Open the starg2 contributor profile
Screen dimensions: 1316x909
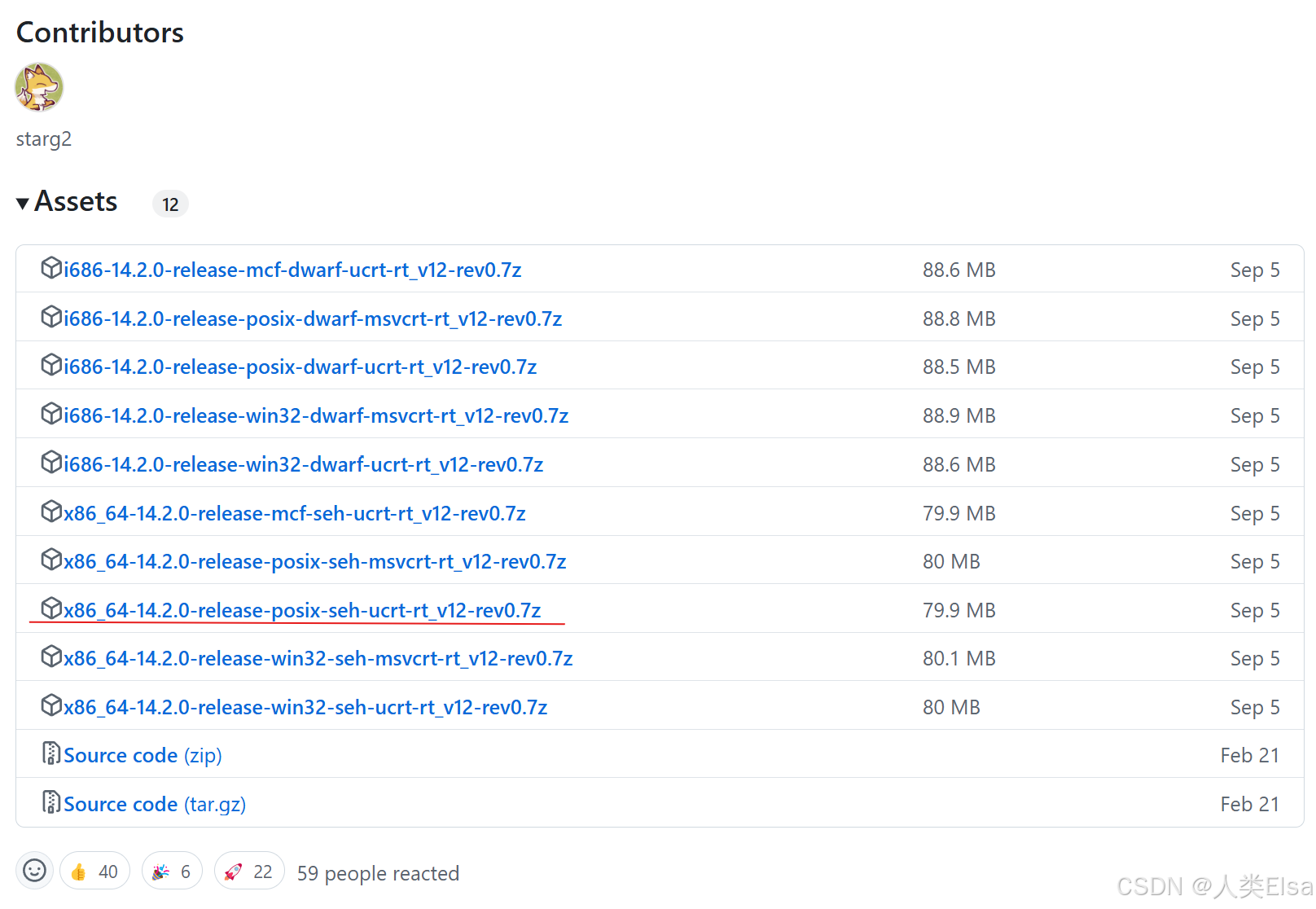point(43,138)
